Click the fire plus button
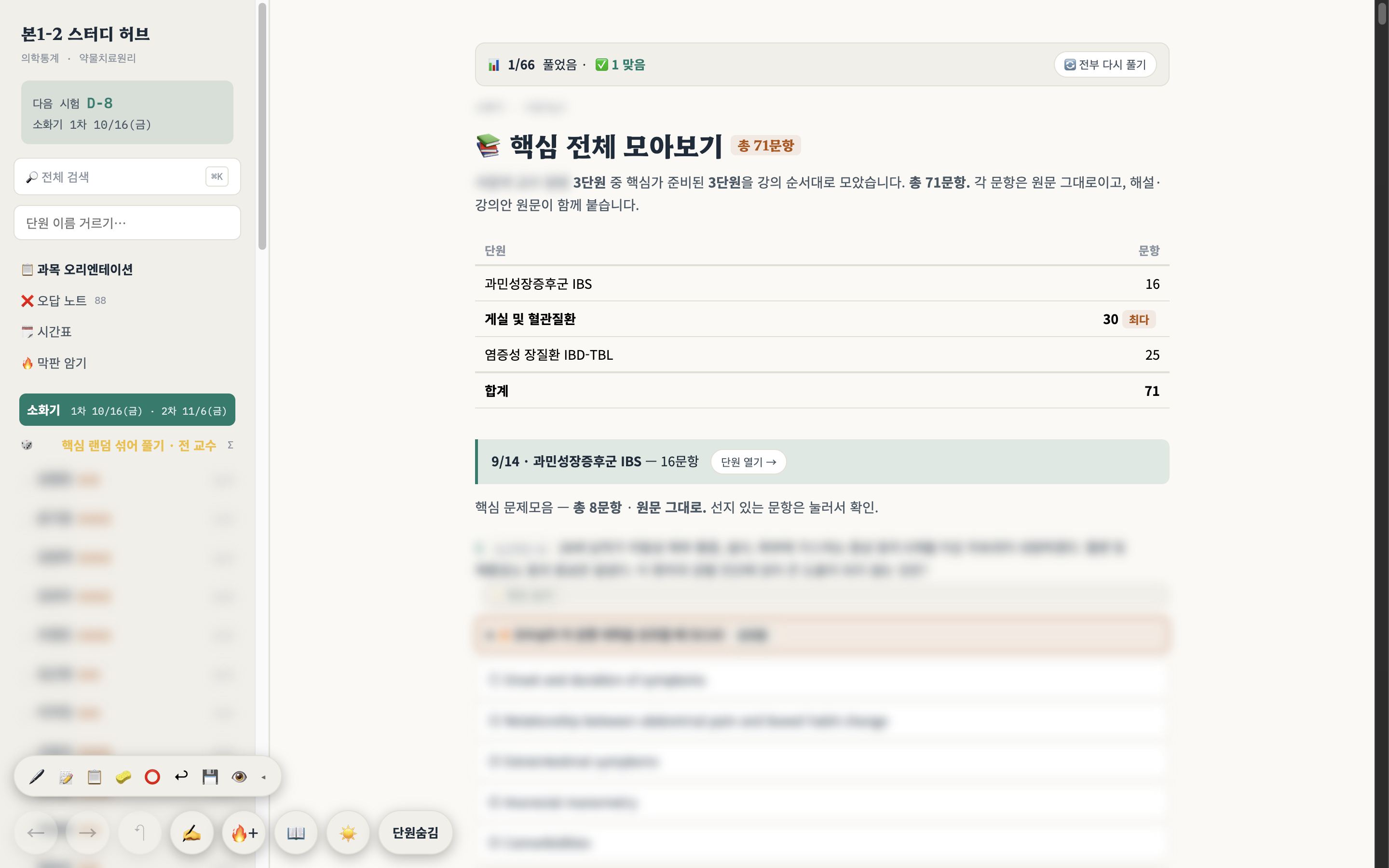Image resolution: width=1389 pixels, height=868 pixels. point(244,832)
